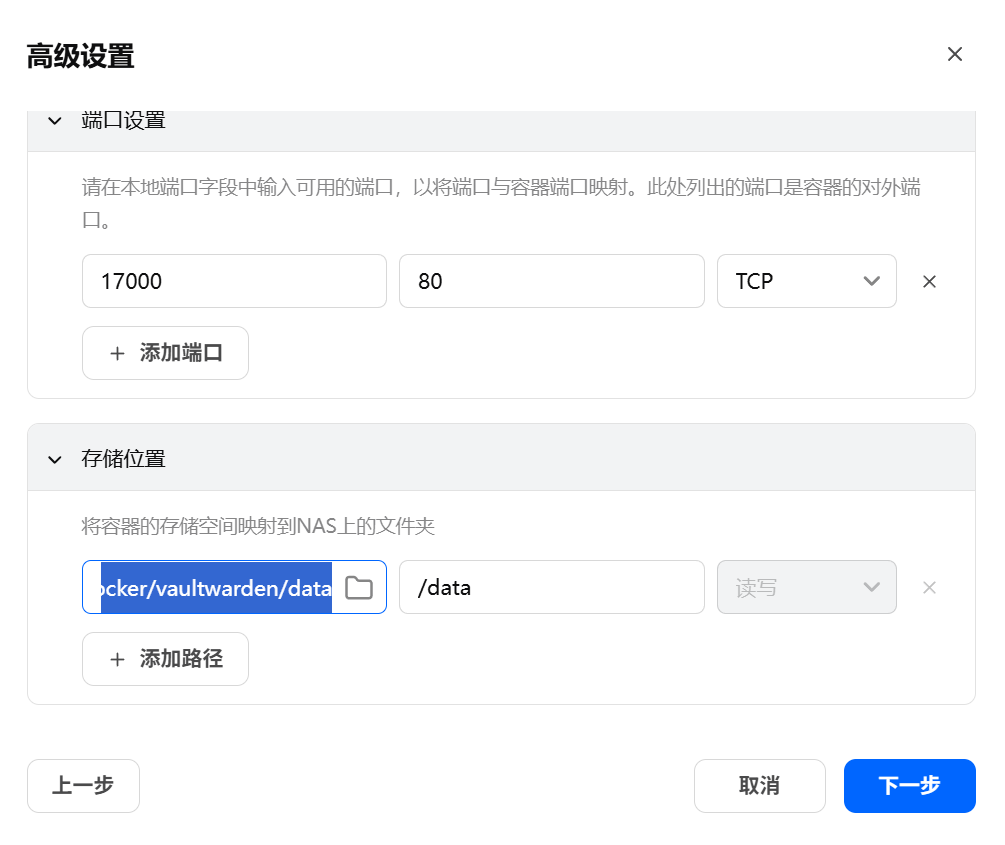Edit the container port field 80
The height and width of the screenshot is (845, 1005).
coord(551,281)
